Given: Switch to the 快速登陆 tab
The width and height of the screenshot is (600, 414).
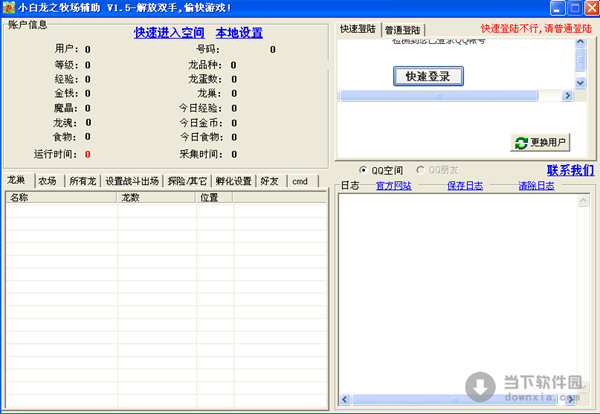Looking at the screenshot, I should coord(359,30).
